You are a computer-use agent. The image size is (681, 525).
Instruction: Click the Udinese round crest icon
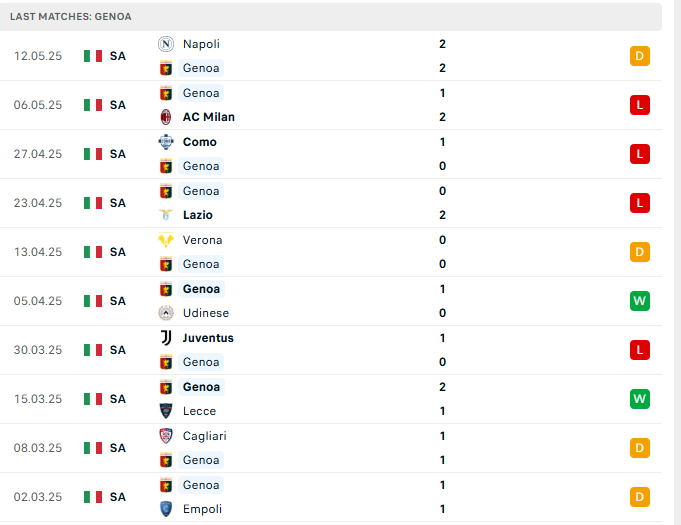[x=165, y=313]
